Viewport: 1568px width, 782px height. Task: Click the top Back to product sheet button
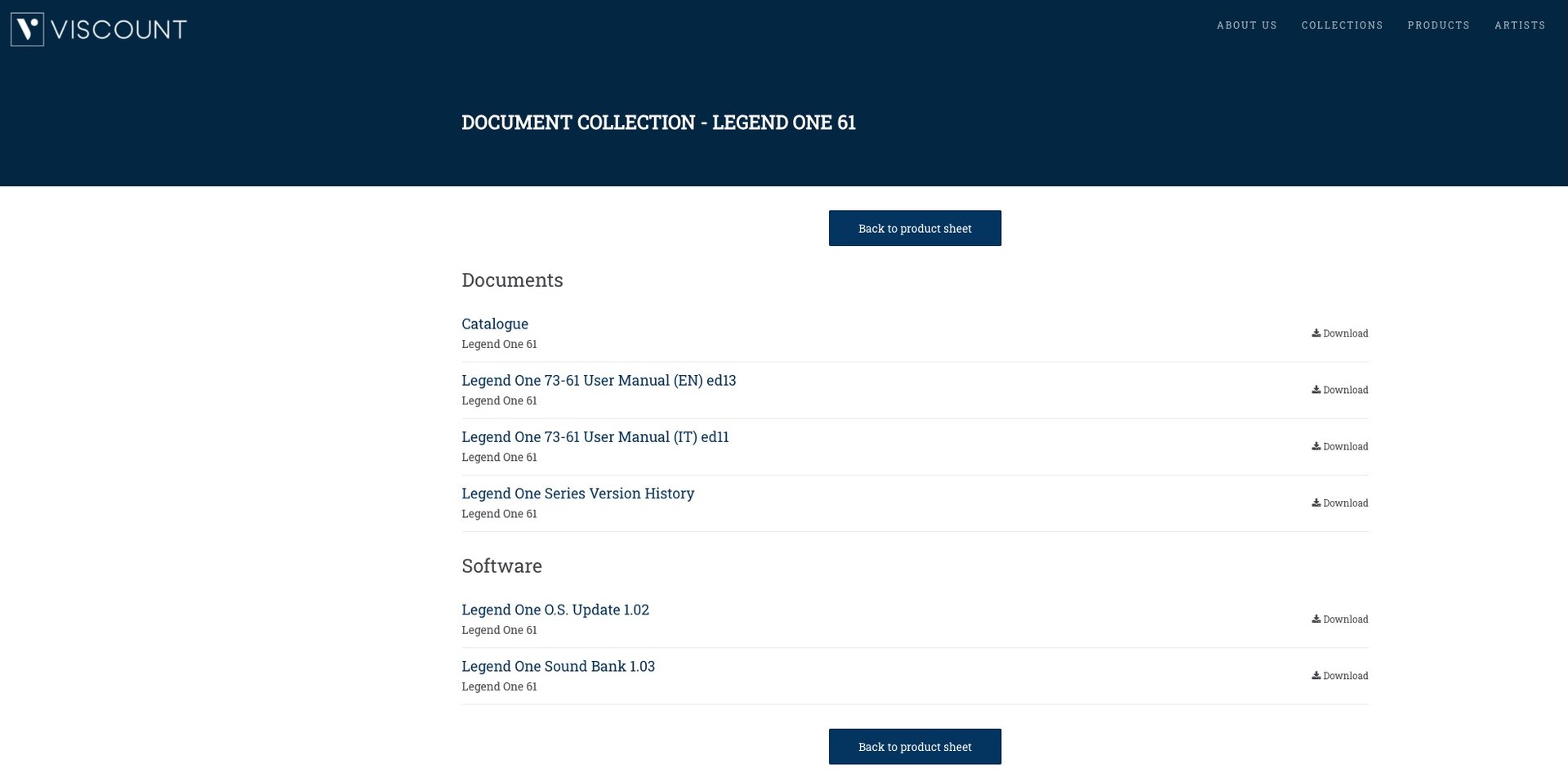pos(915,228)
